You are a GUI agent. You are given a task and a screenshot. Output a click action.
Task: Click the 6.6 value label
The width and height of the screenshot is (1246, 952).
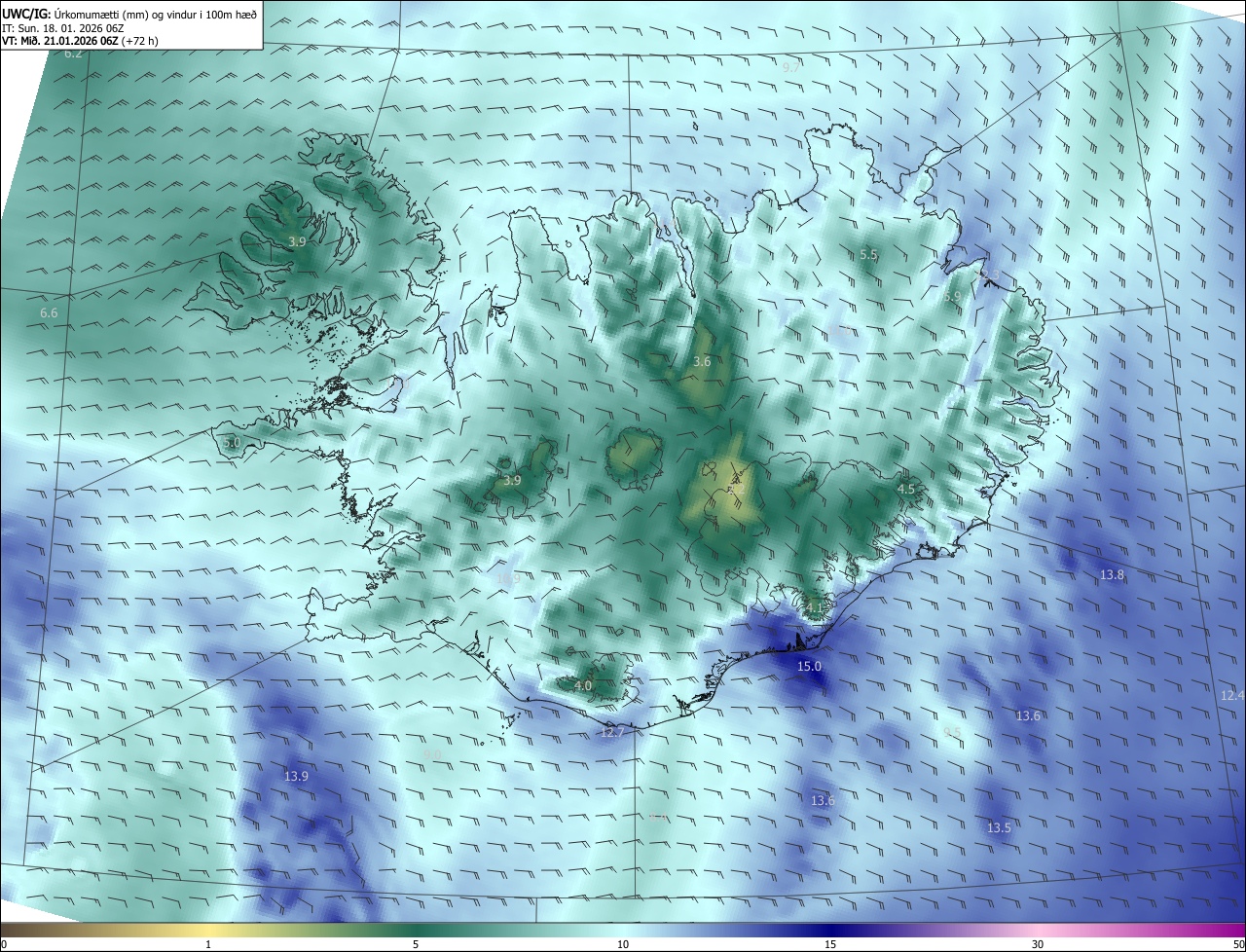tap(49, 313)
